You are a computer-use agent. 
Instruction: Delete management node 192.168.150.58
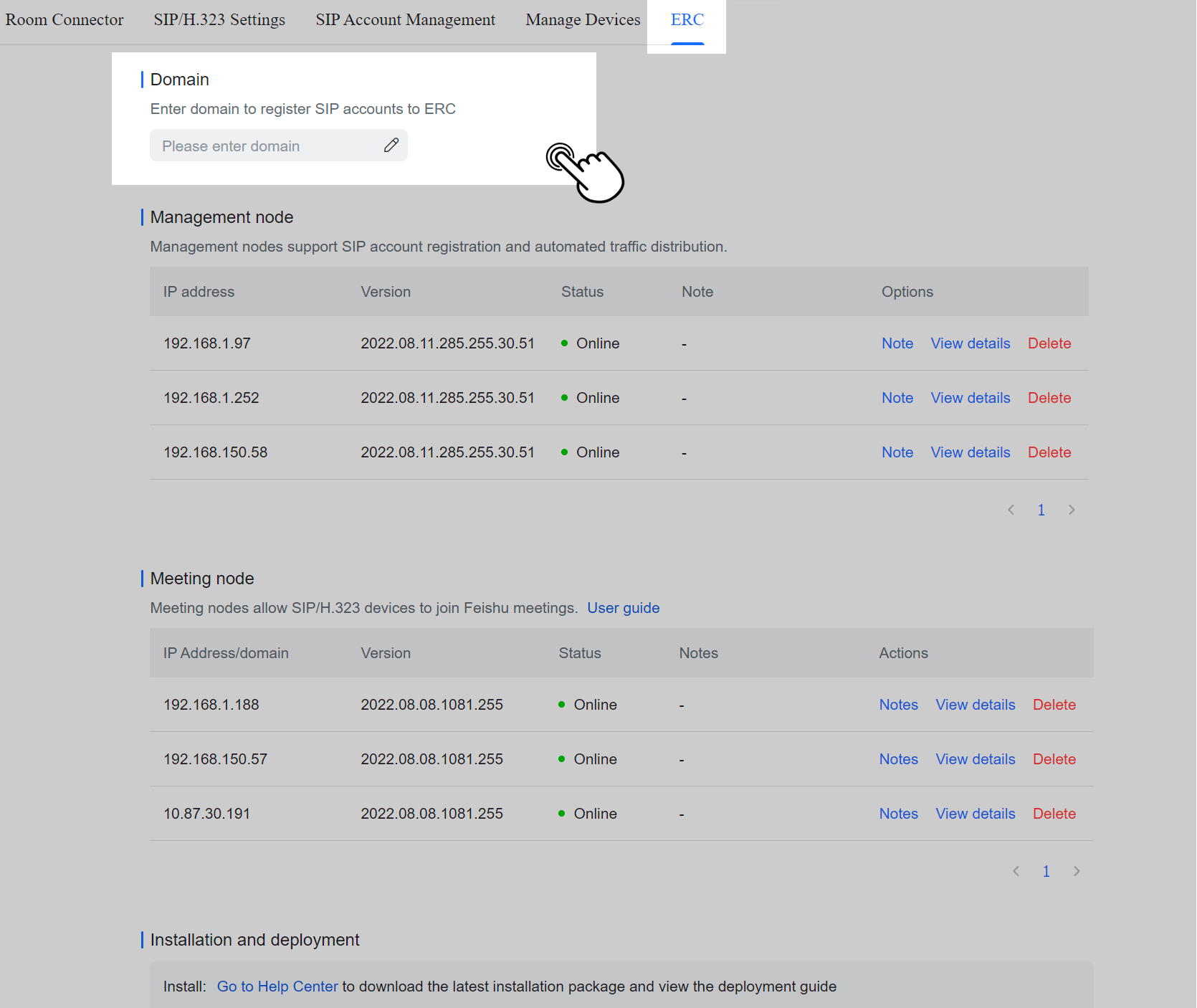coord(1049,452)
